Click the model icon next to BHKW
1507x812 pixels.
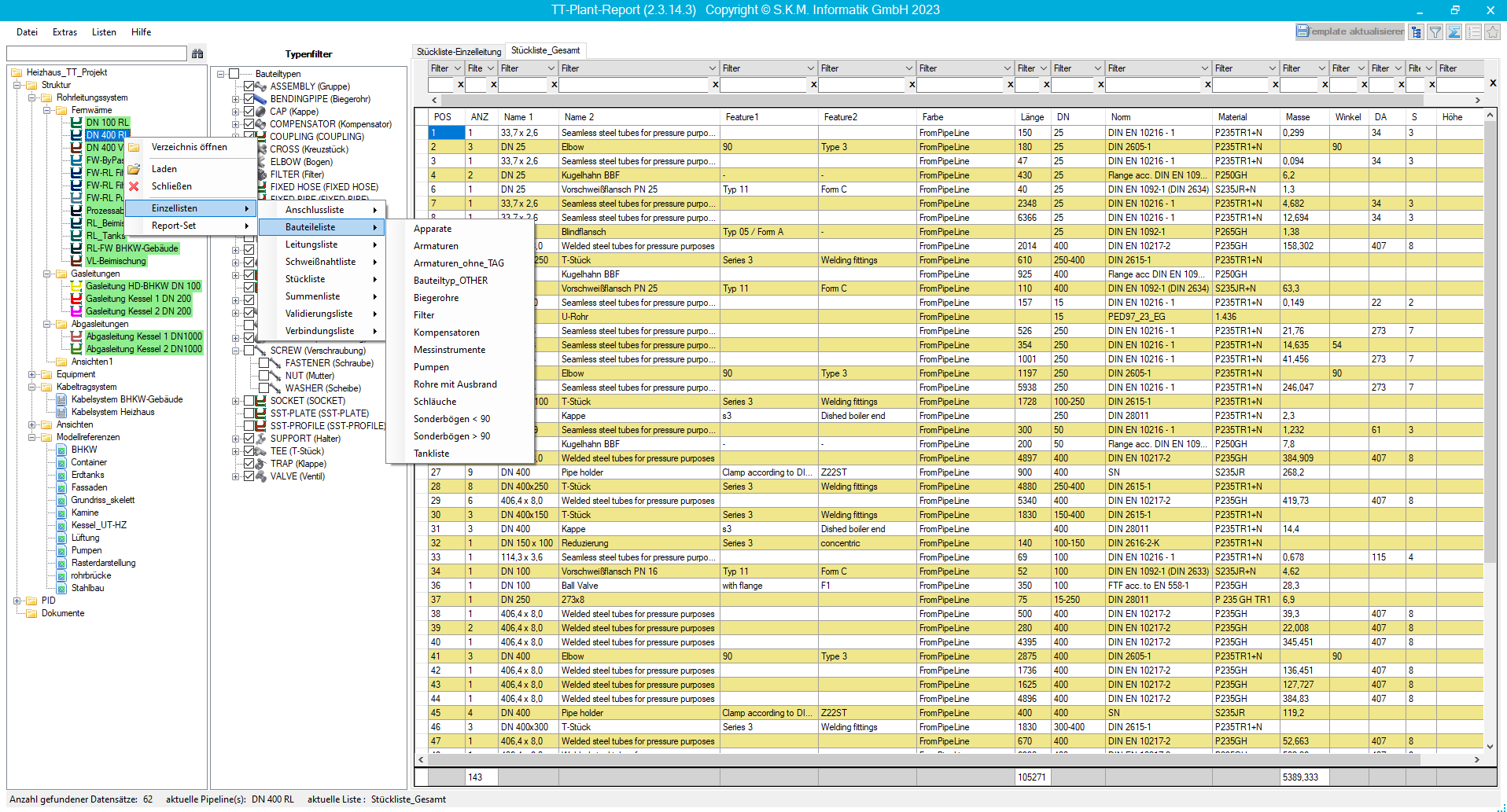(61, 450)
